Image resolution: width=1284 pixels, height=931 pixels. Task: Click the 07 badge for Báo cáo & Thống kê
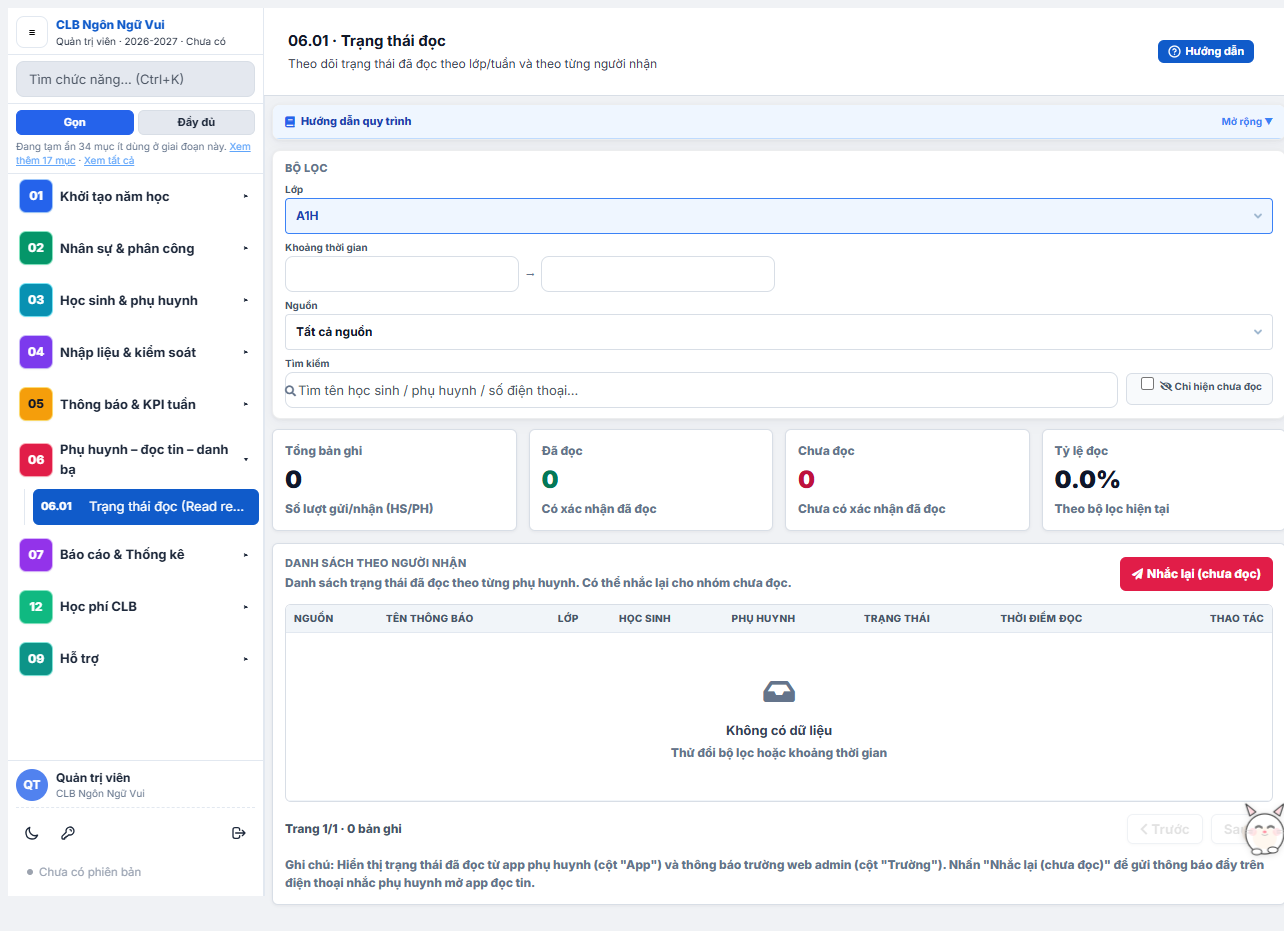[x=36, y=554]
